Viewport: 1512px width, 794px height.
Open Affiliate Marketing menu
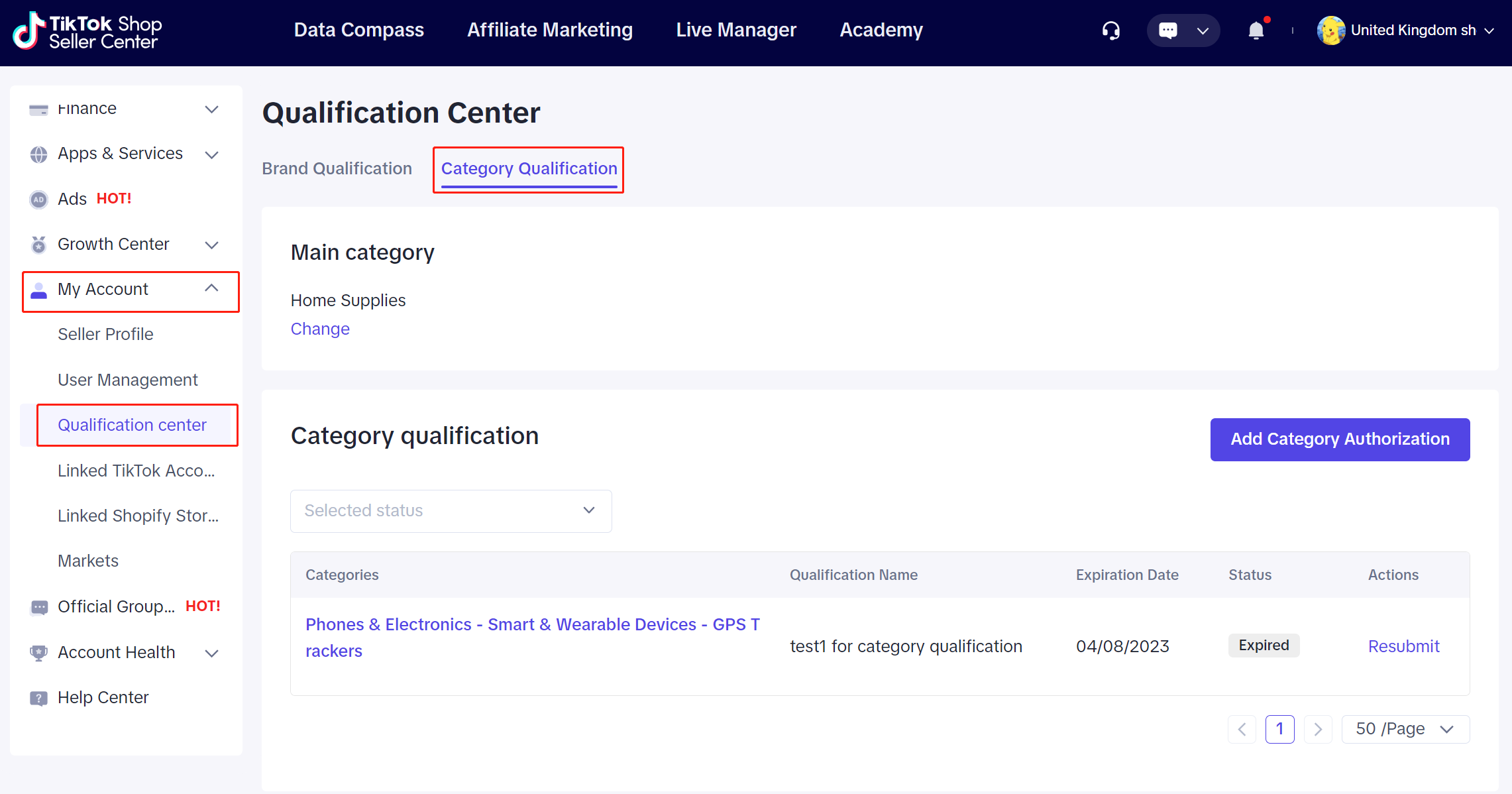[549, 30]
